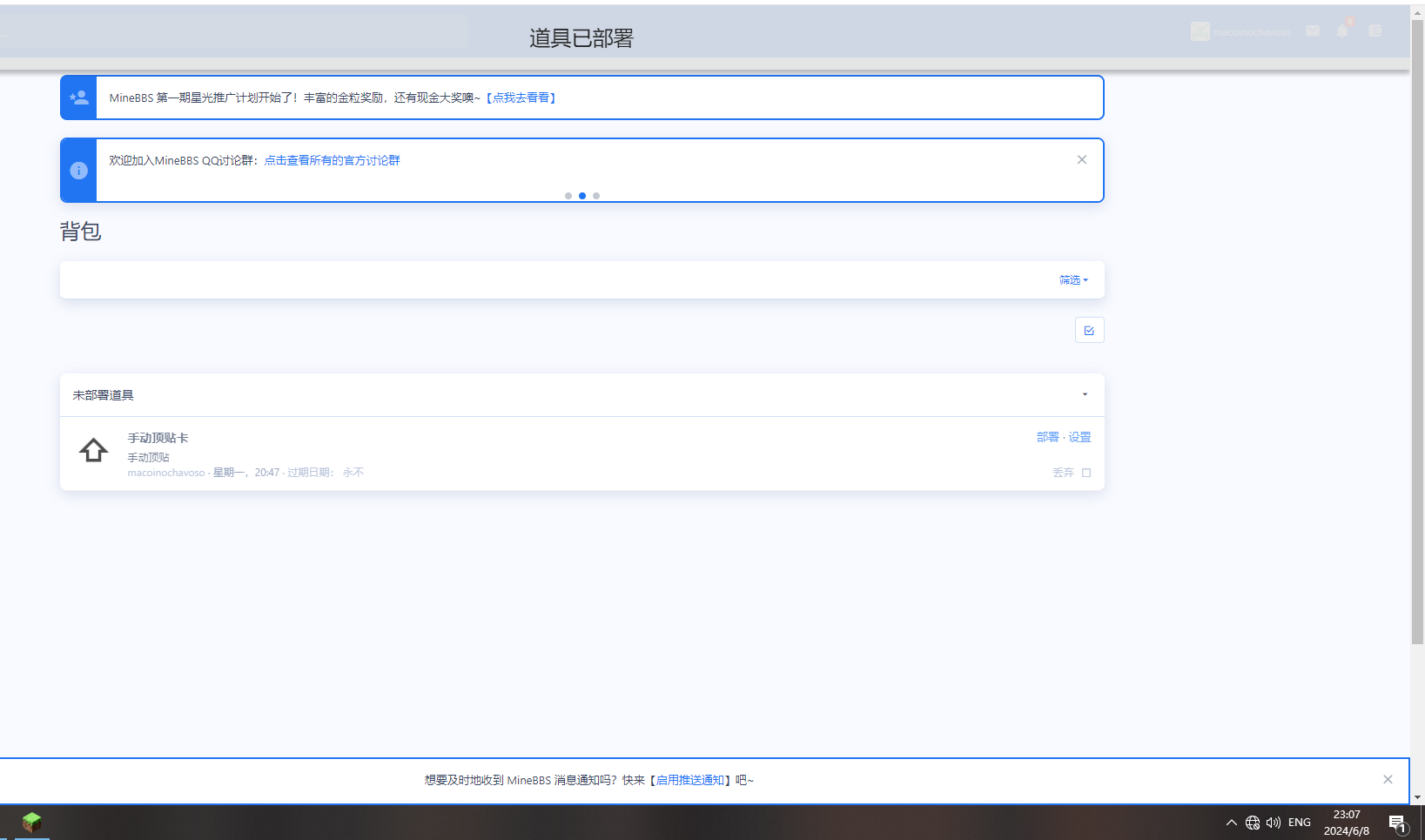Click the wallet icon in the header
This screenshot has width=1425, height=840.
1375,31
